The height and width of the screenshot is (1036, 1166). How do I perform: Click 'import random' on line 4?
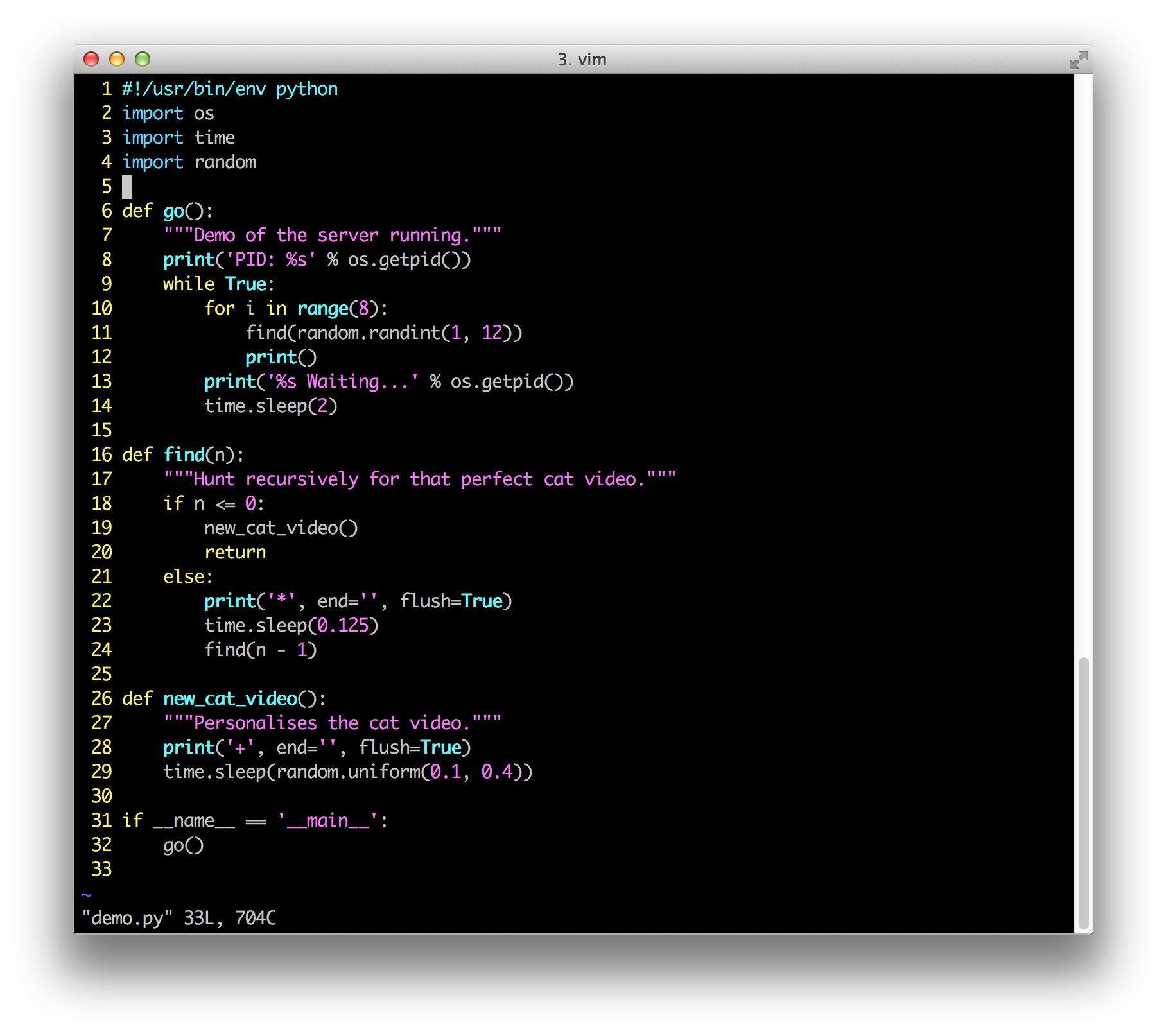(189, 162)
